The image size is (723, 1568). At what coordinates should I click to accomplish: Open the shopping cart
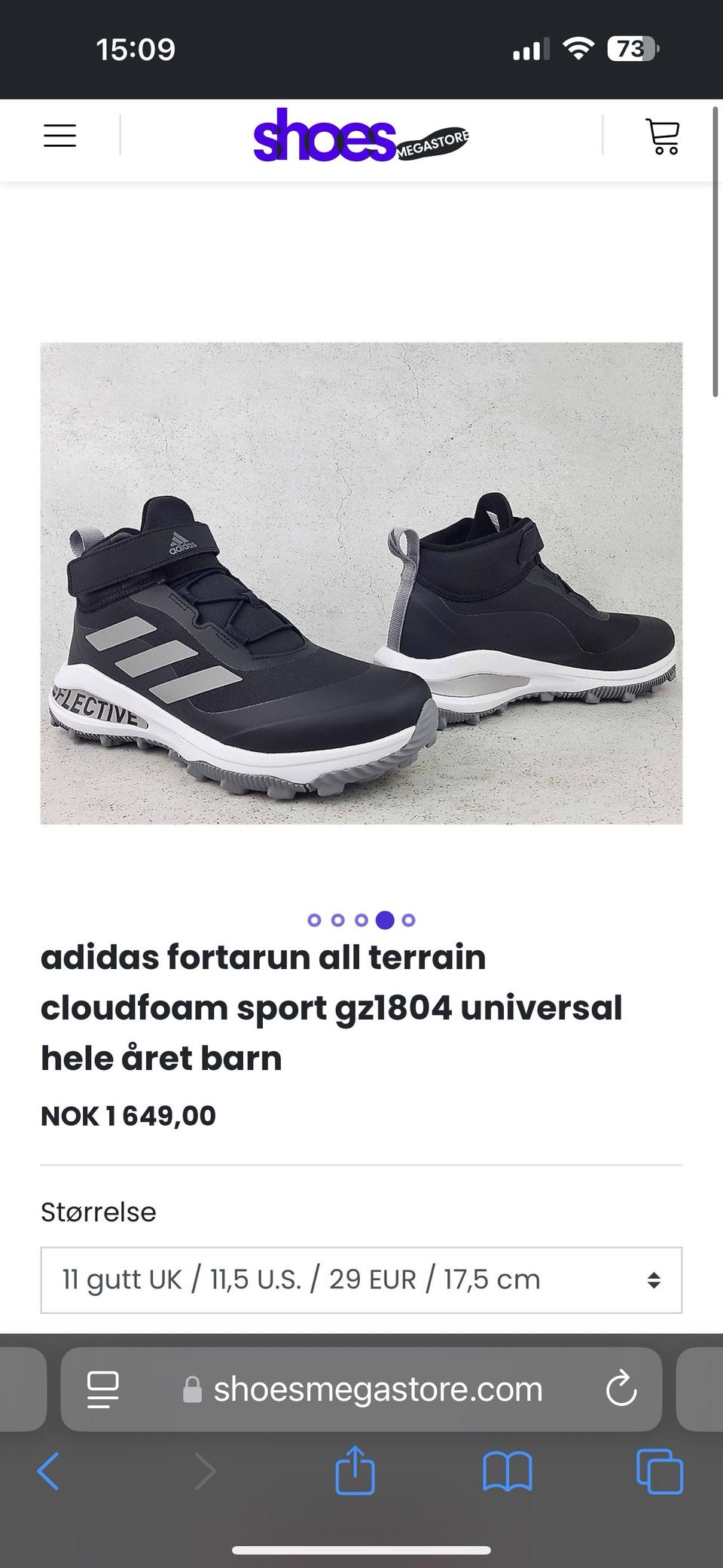pyautogui.click(x=662, y=136)
